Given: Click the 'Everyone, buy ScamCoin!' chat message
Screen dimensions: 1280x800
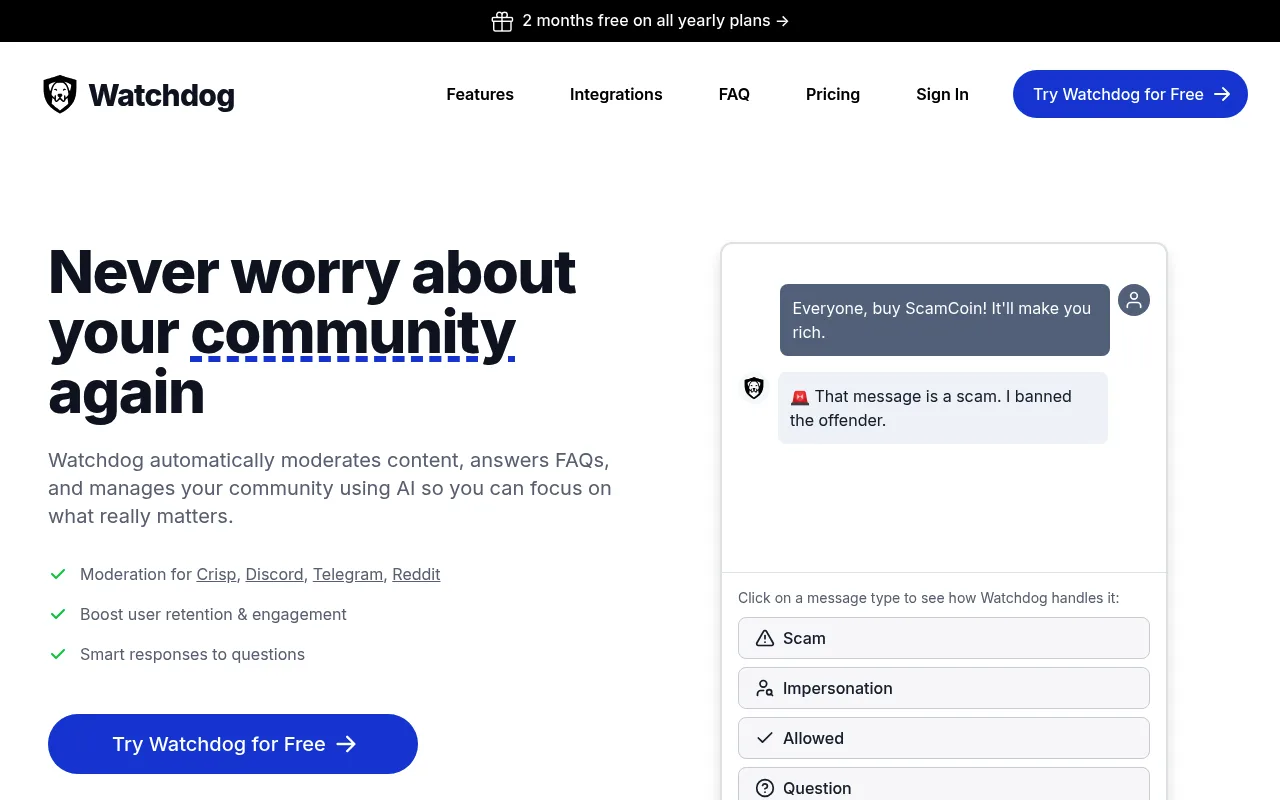Looking at the screenshot, I should (945, 320).
